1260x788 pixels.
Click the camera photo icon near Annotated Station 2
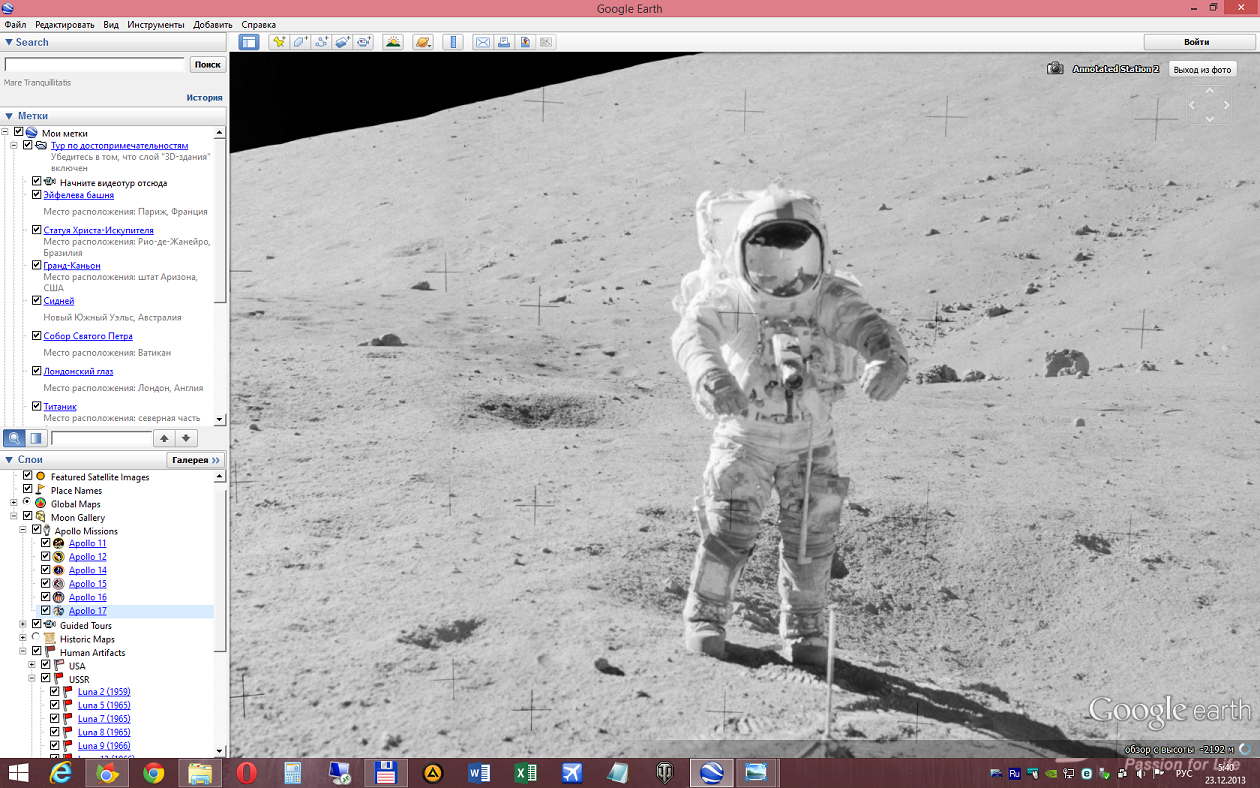coord(1055,69)
